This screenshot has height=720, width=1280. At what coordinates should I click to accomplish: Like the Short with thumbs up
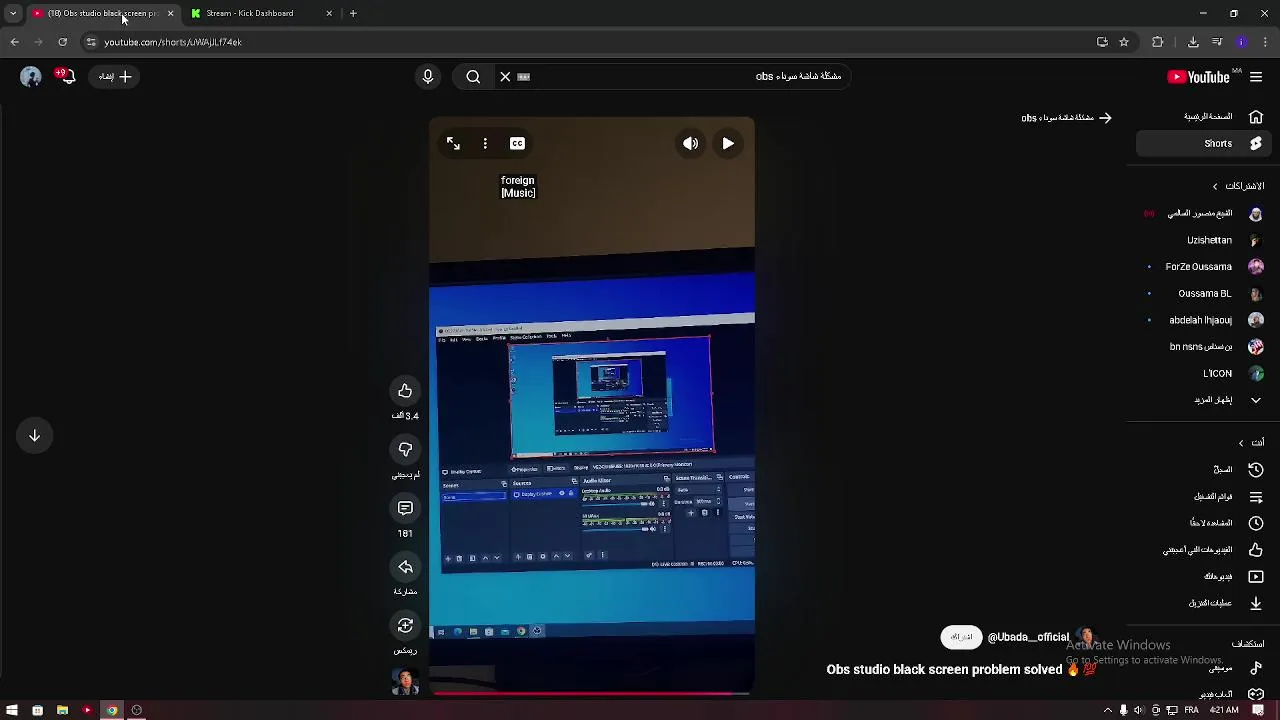click(x=405, y=391)
